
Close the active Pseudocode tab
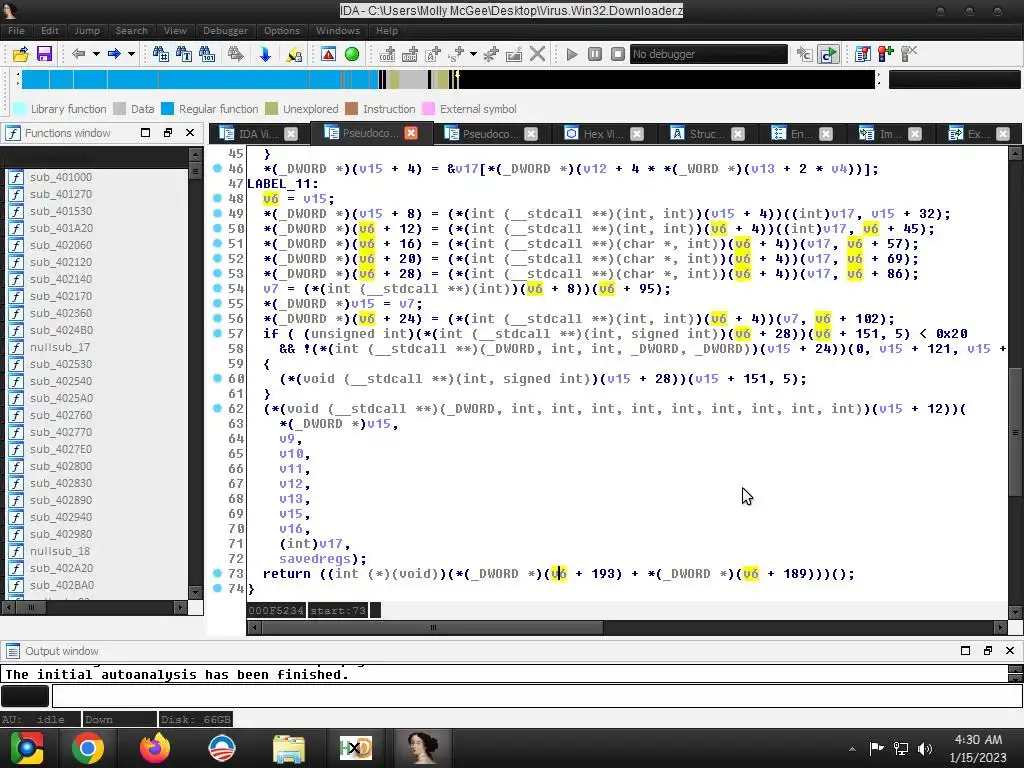coord(411,133)
